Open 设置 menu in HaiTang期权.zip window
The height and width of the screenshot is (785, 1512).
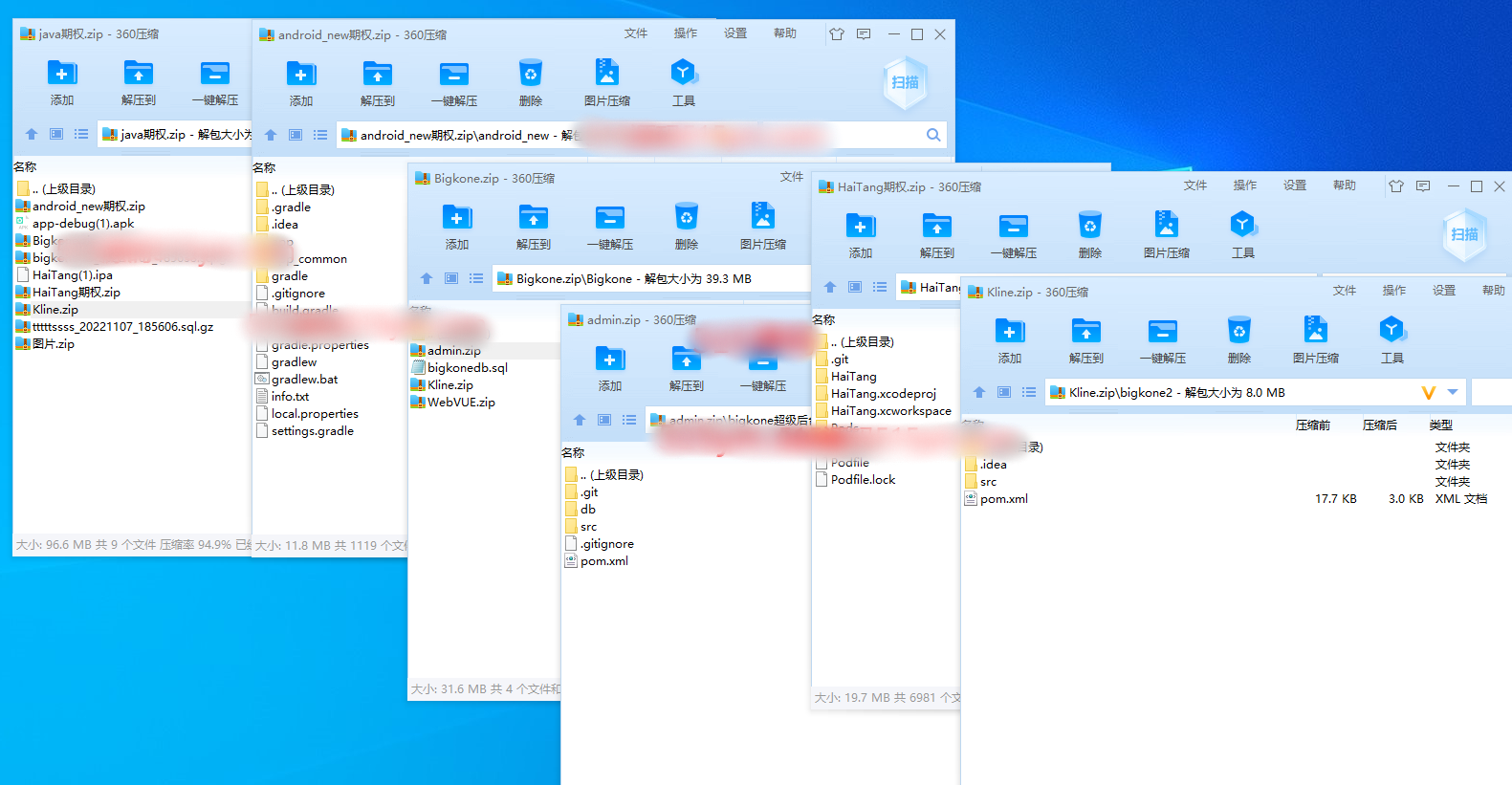pos(1294,185)
